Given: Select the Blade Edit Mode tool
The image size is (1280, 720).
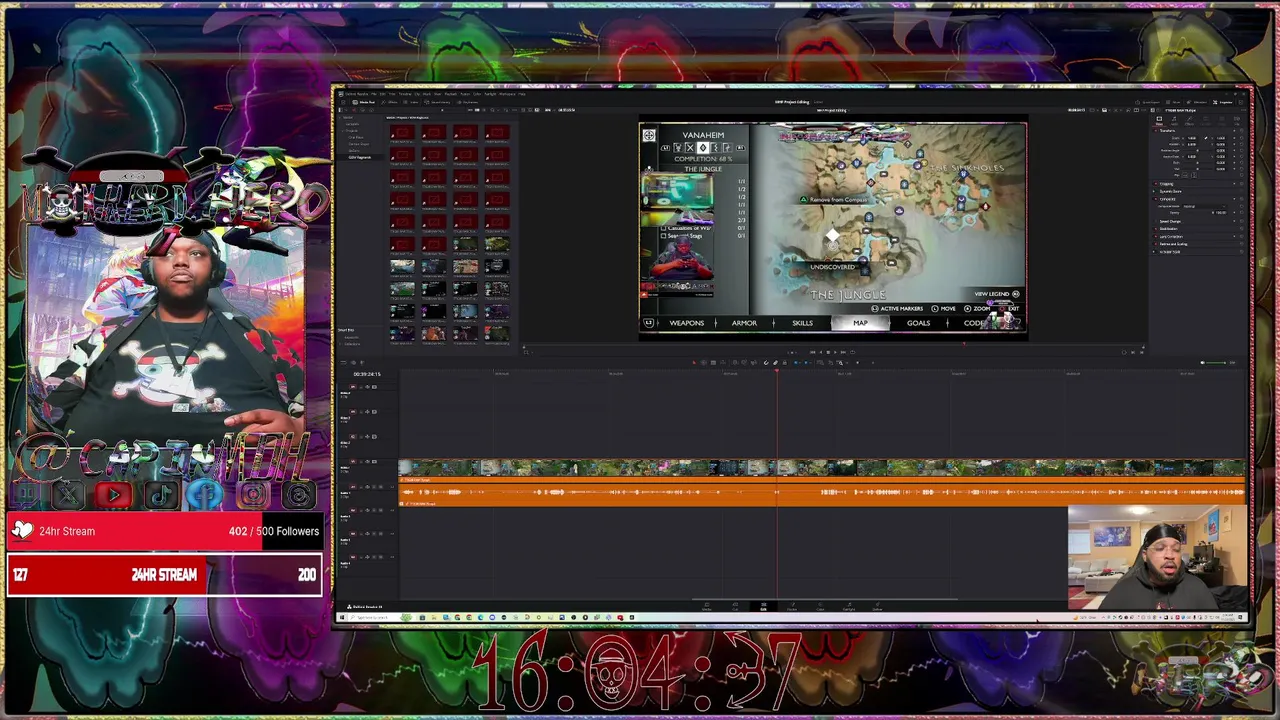Looking at the screenshot, I should click(x=713, y=362).
